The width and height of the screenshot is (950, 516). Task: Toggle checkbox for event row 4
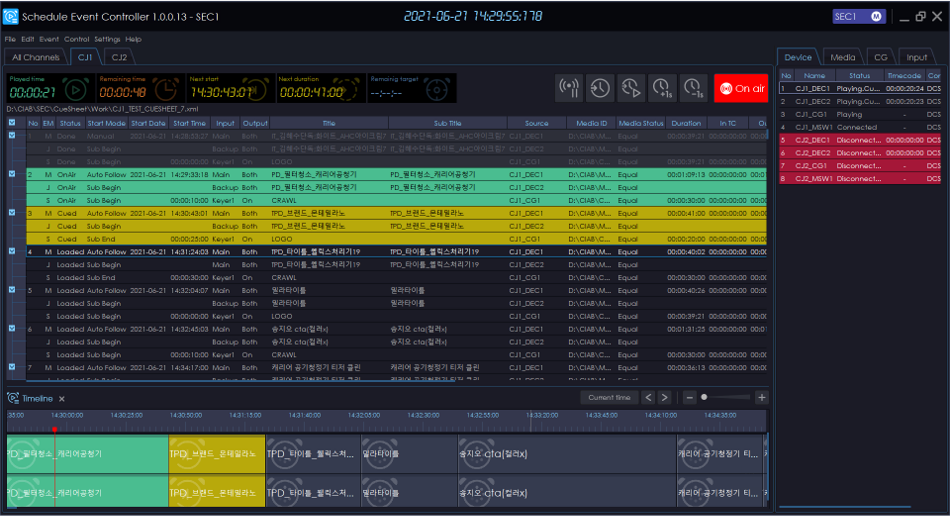coord(12,251)
